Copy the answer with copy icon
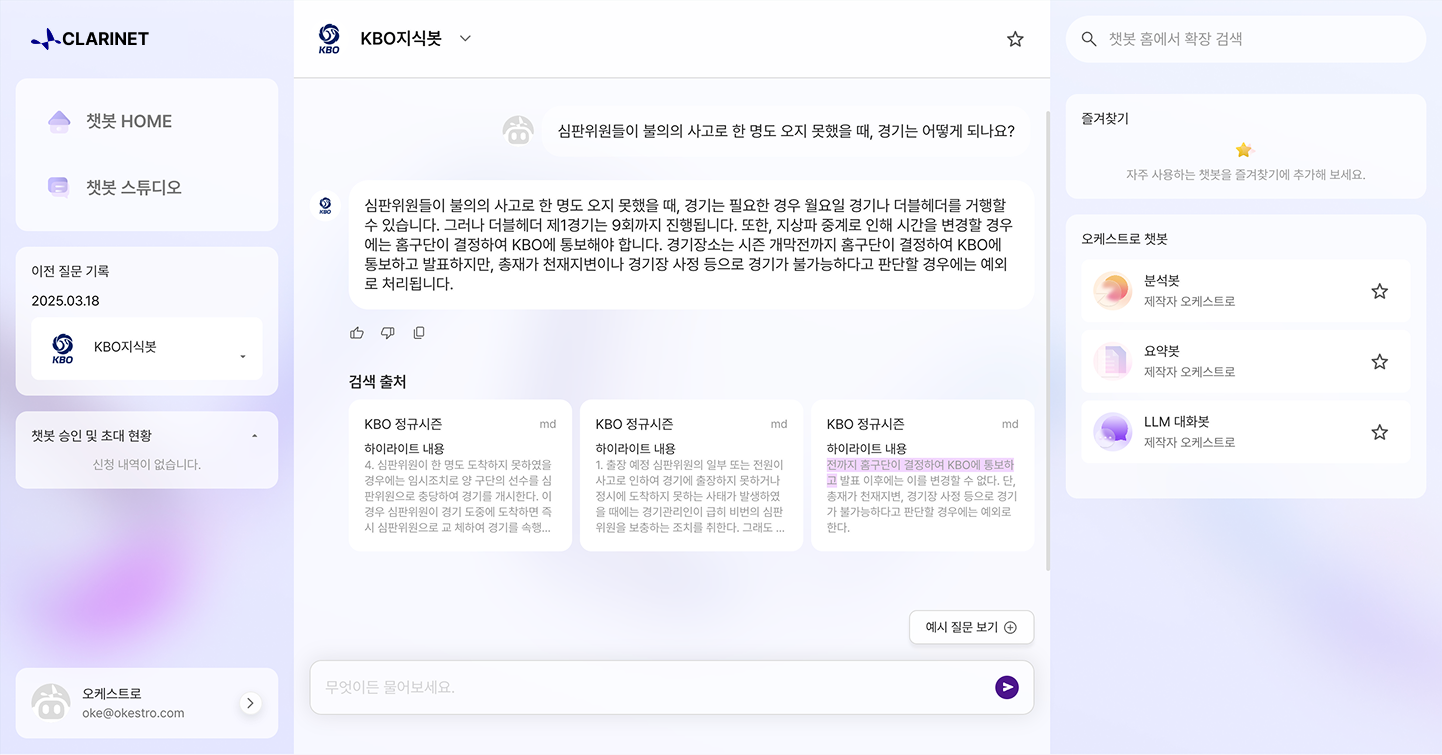1442x755 pixels. tap(419, 333)
